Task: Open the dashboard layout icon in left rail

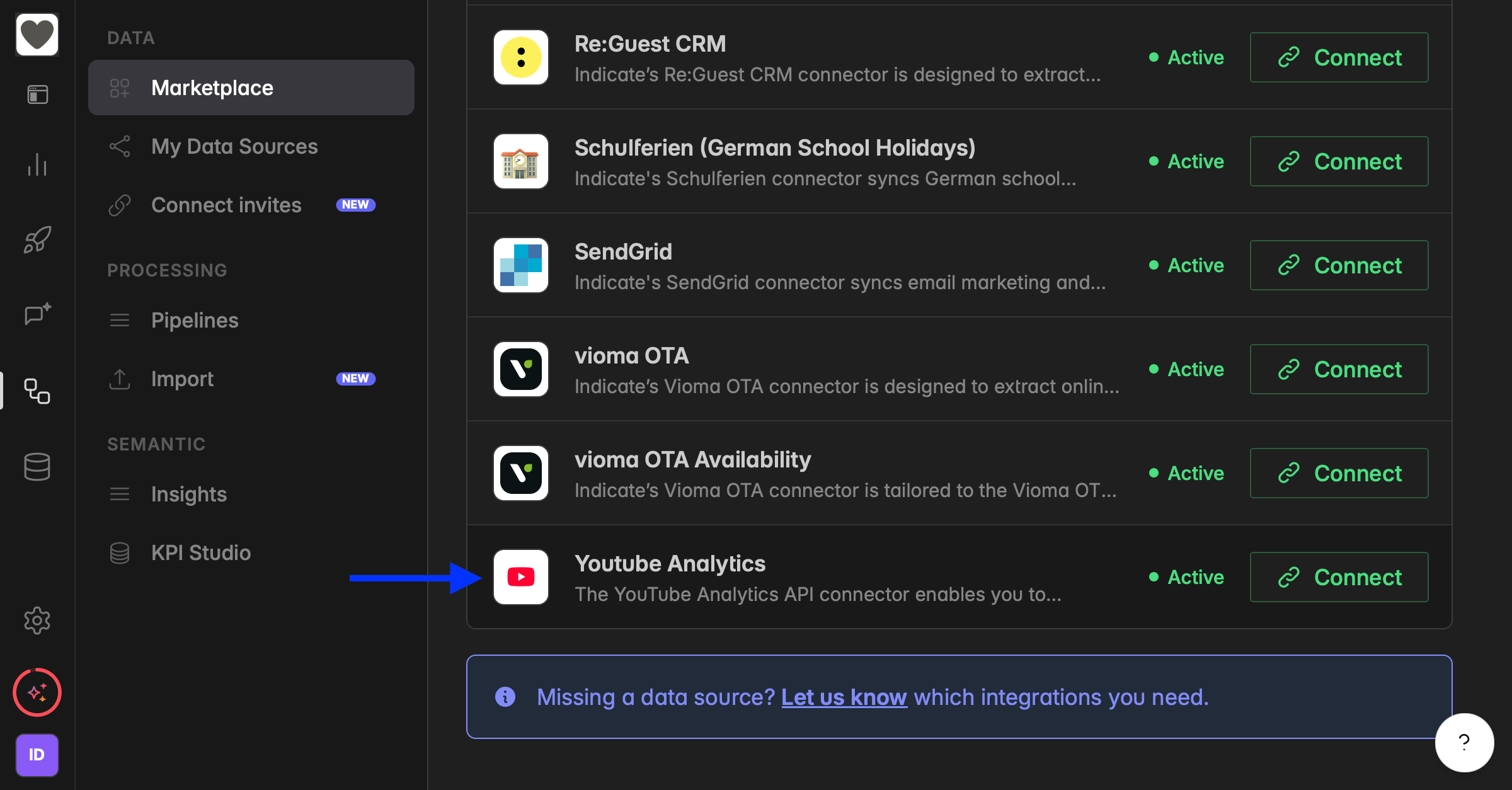Action: click(37, 94)
